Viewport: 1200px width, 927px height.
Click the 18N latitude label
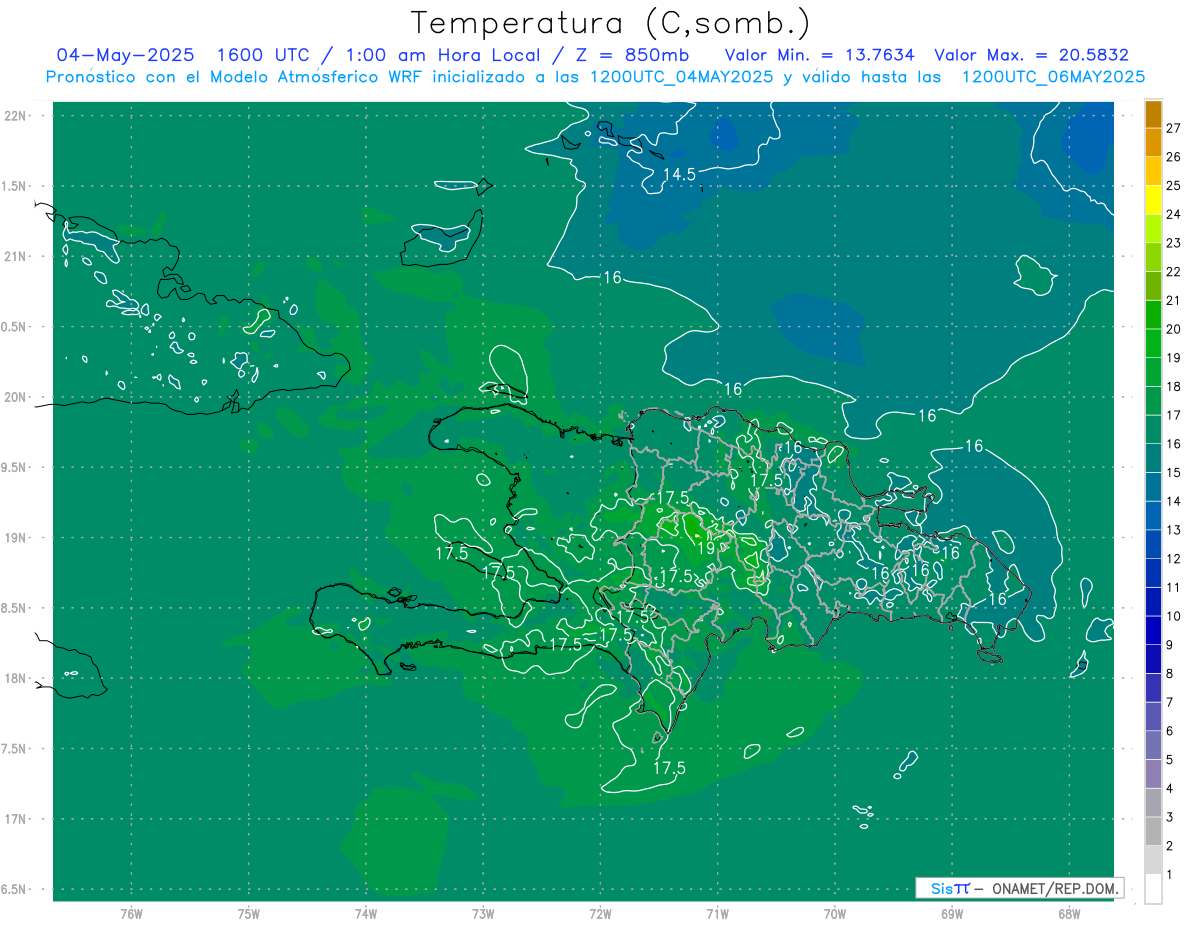[15, 679]
